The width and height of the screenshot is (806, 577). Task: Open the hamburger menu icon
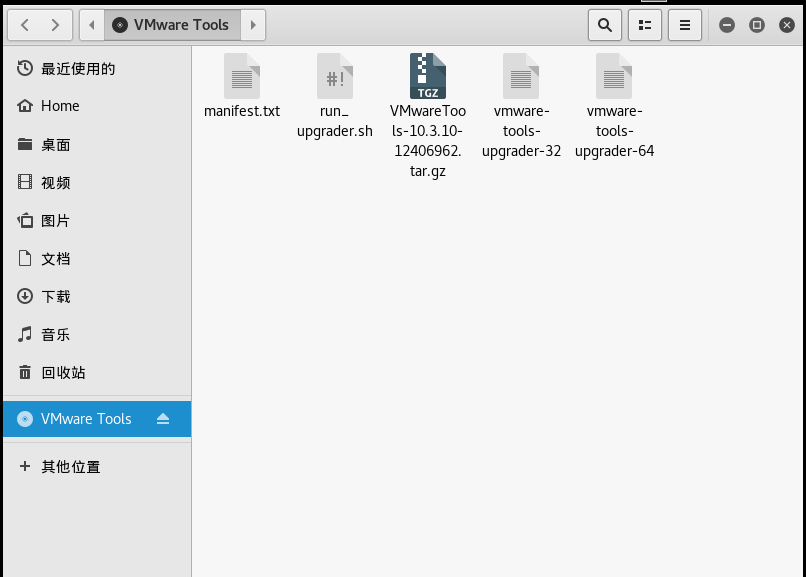click(x=685, y=25)
